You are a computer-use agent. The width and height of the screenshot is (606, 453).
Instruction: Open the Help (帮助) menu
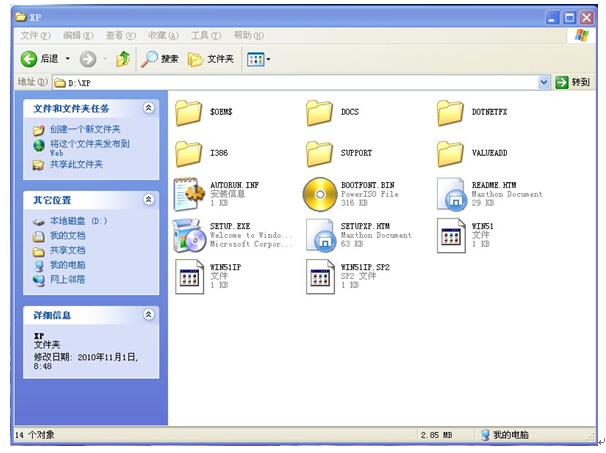(x=249, y=36)
